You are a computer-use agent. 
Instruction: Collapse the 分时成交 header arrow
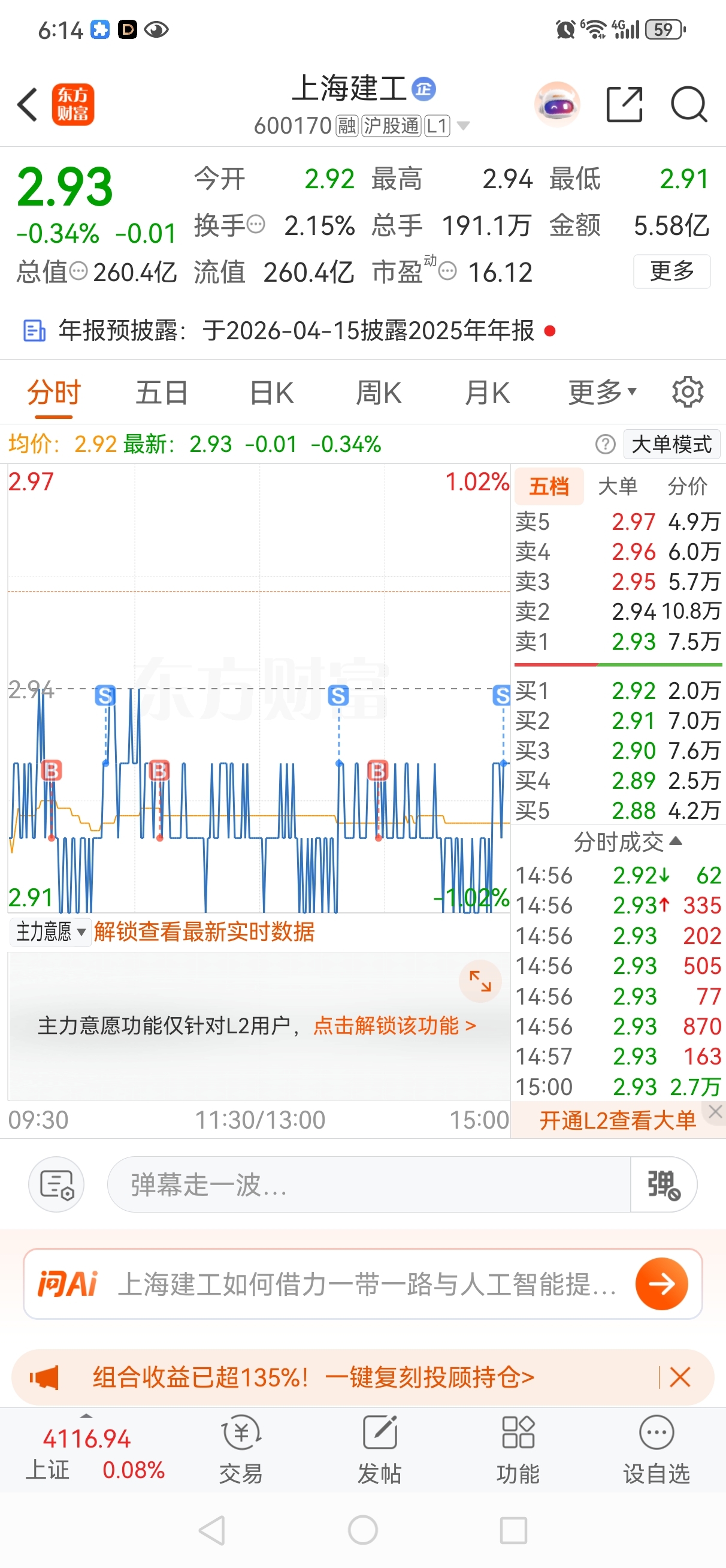click(676, 842)
